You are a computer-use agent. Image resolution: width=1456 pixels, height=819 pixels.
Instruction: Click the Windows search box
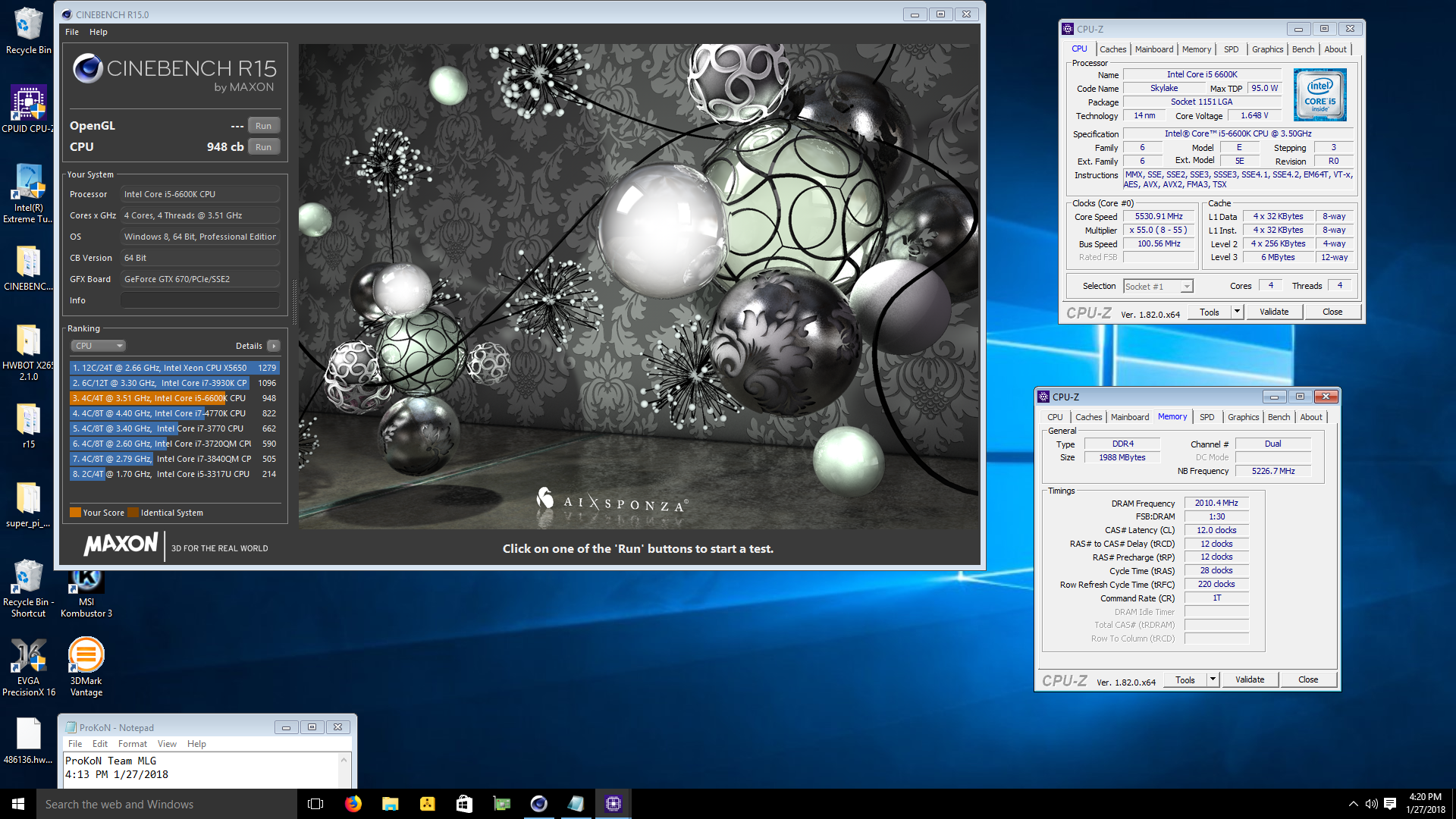[167, 804]
